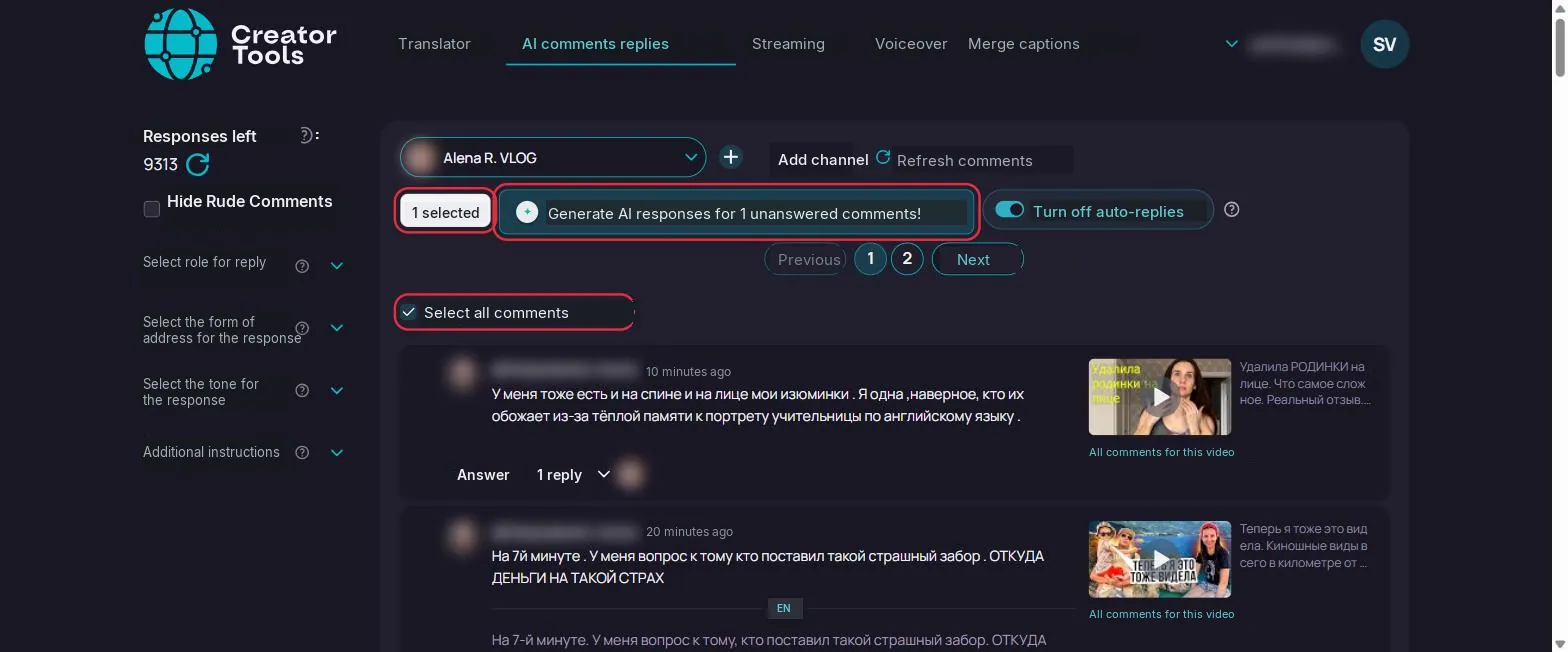1568x652 pixels.
Task: Expand the 1 reply chevron
Action: click(x=603, y=474)
